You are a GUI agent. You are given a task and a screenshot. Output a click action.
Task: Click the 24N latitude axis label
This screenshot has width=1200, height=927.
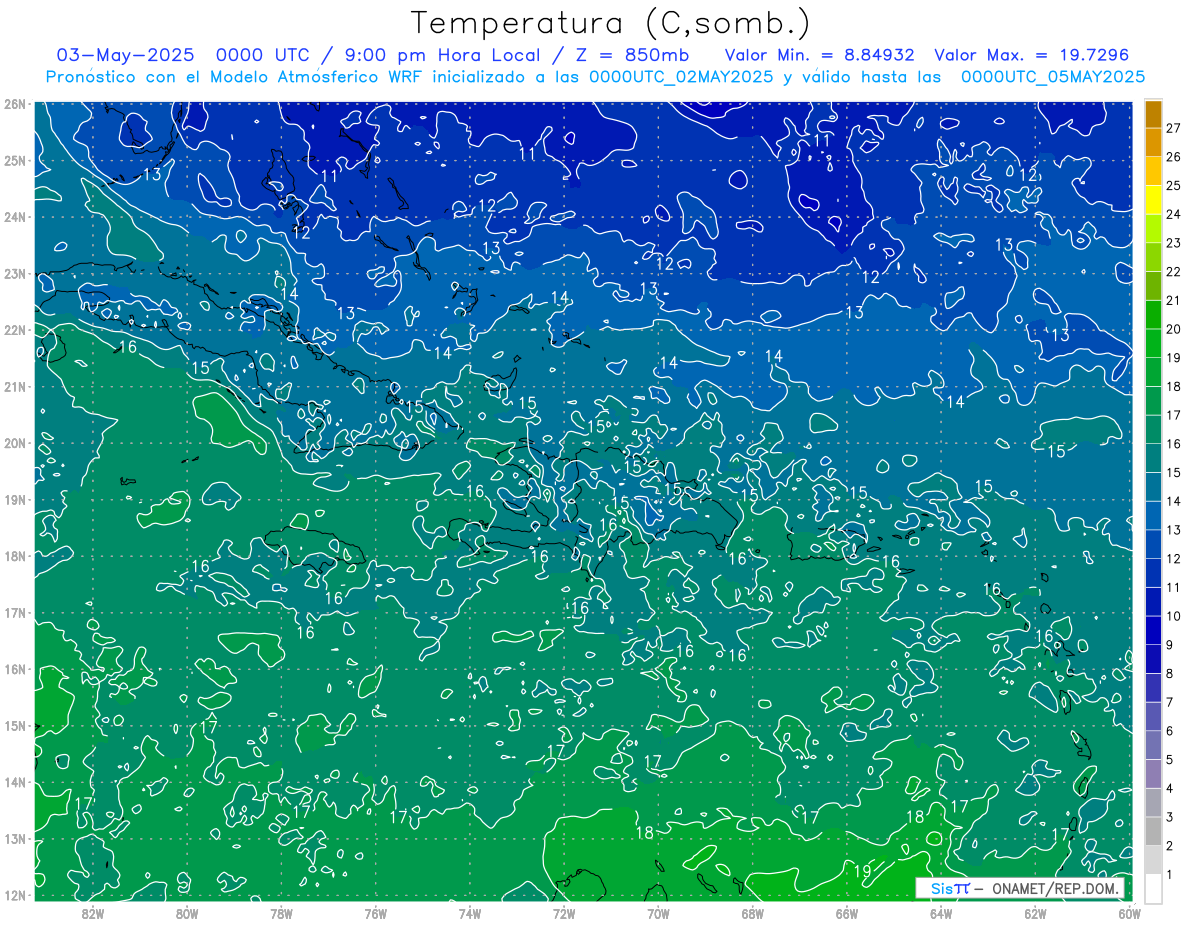(14, 217)
